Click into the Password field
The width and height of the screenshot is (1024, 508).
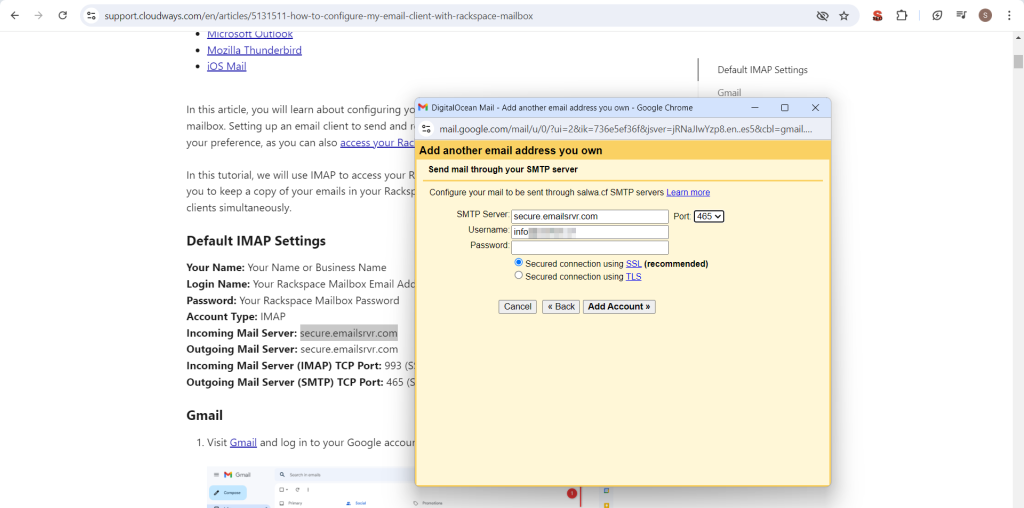589,247
